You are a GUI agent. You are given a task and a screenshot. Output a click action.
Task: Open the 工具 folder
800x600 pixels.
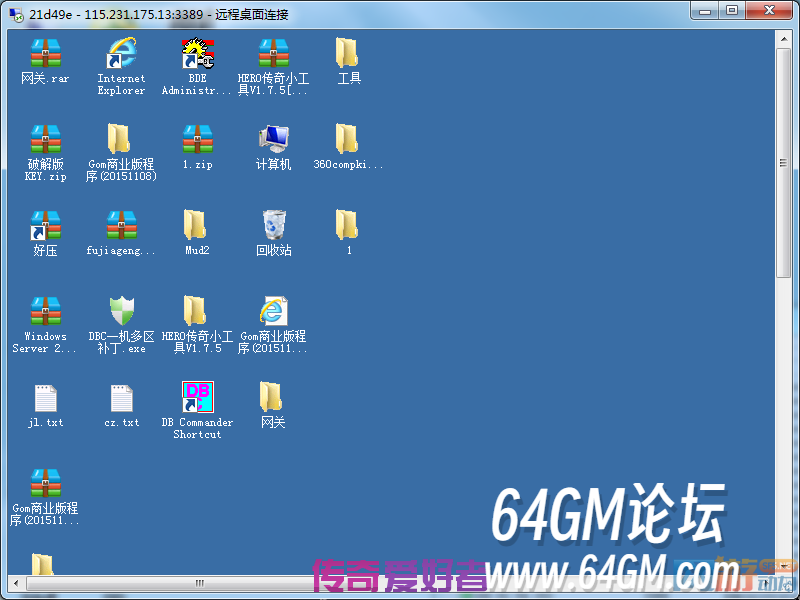pyautogui.click(x=347, y=53)
